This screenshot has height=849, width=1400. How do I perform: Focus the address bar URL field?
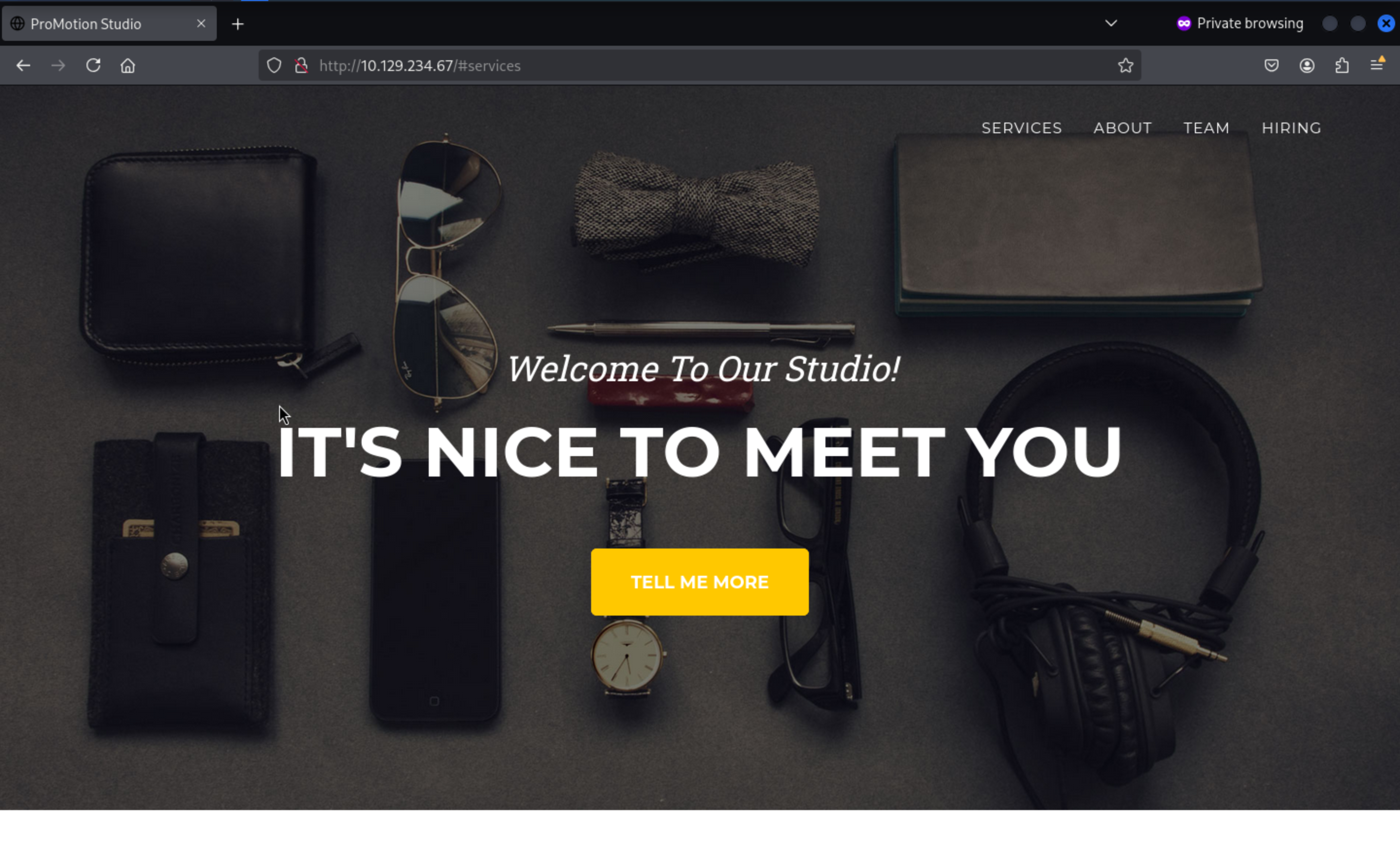tap(710, 66)
